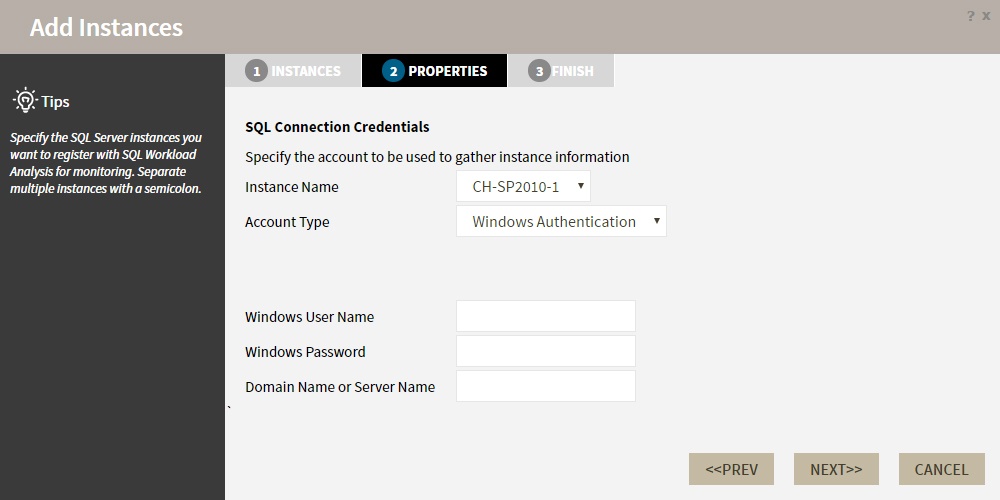Expand the Account Type dropdown

[561, 221]
